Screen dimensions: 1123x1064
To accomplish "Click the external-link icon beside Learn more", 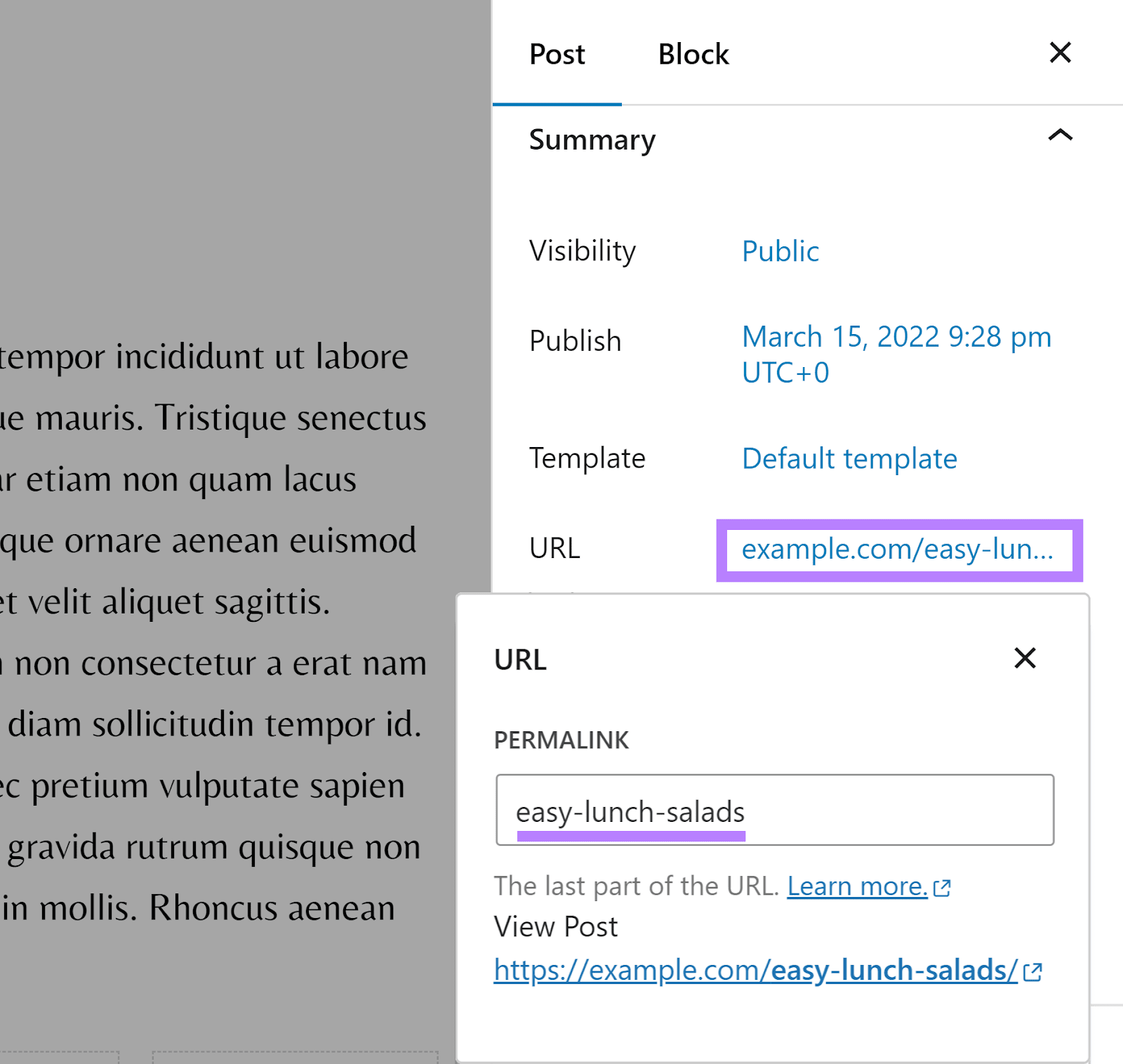I will click(943, 887).
